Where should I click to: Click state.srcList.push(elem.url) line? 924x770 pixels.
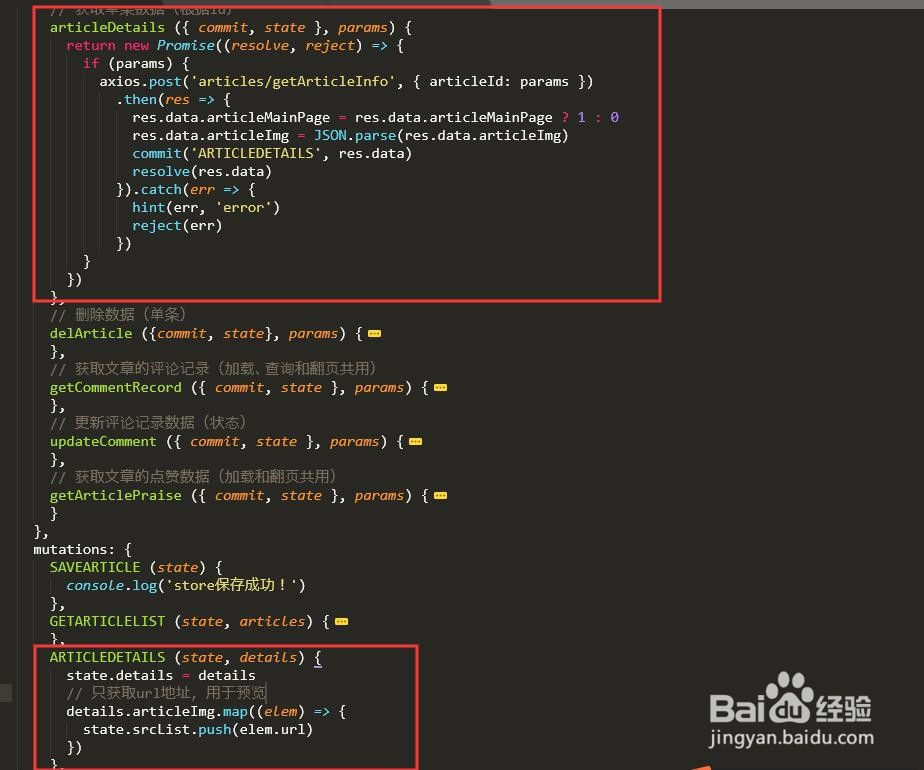[x=197, y=729]
